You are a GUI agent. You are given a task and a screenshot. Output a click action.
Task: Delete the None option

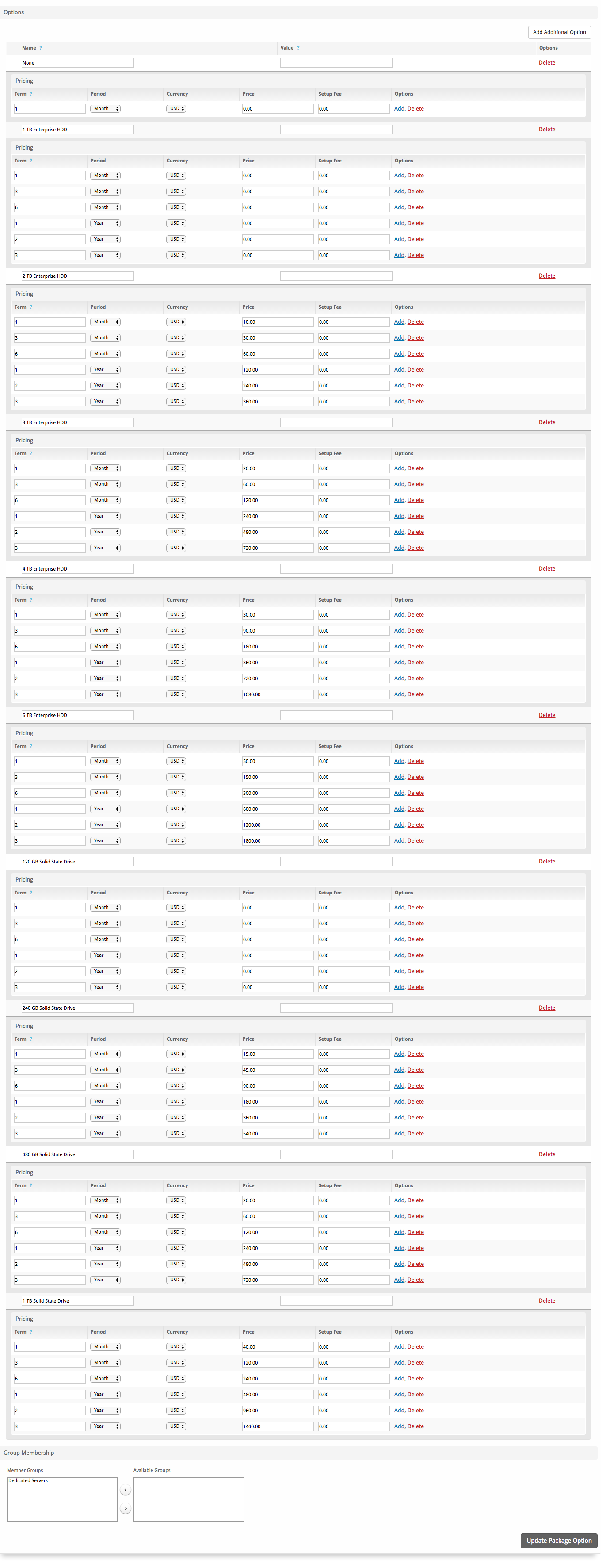[x=547, y=63]
